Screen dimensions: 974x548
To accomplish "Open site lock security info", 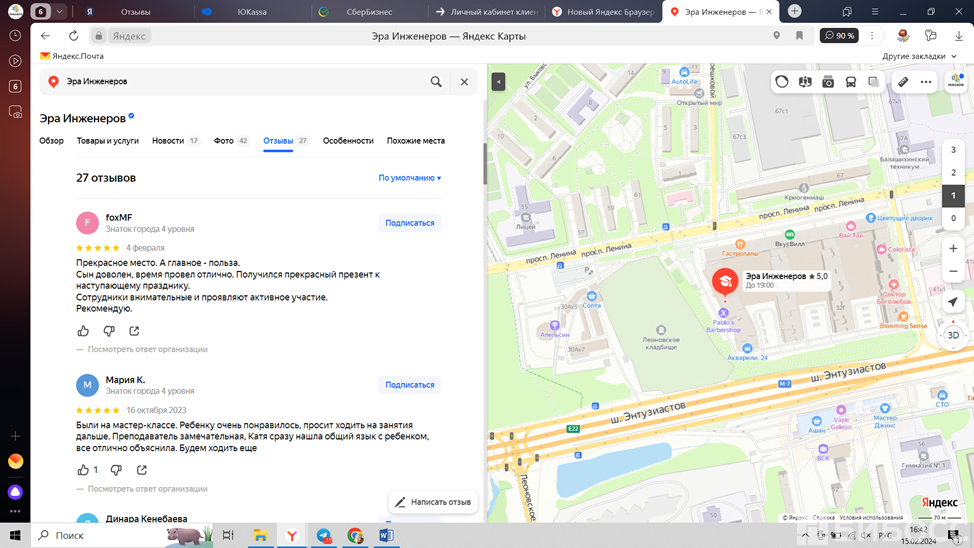I will coord(99,36).
